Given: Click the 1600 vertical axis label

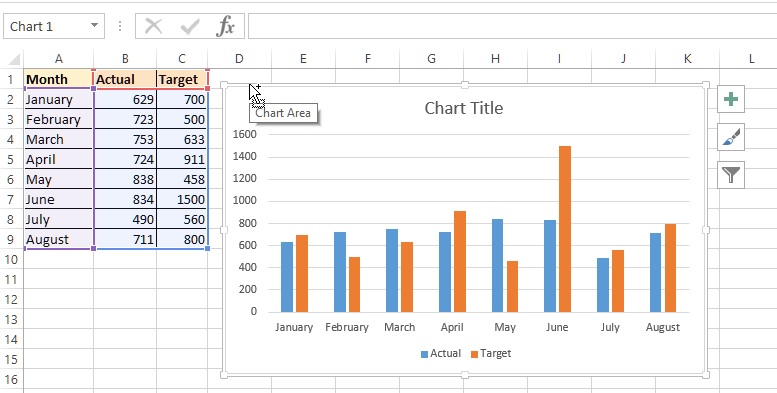Looking at the screenshot, I should click(245, 134).
